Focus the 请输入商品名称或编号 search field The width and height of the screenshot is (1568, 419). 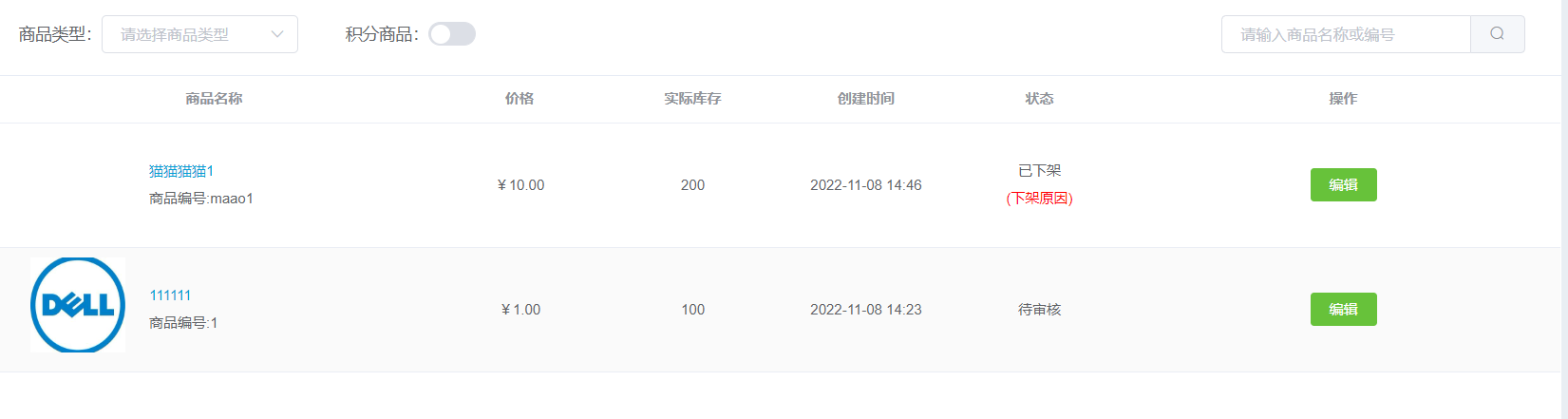point(1346,34)
